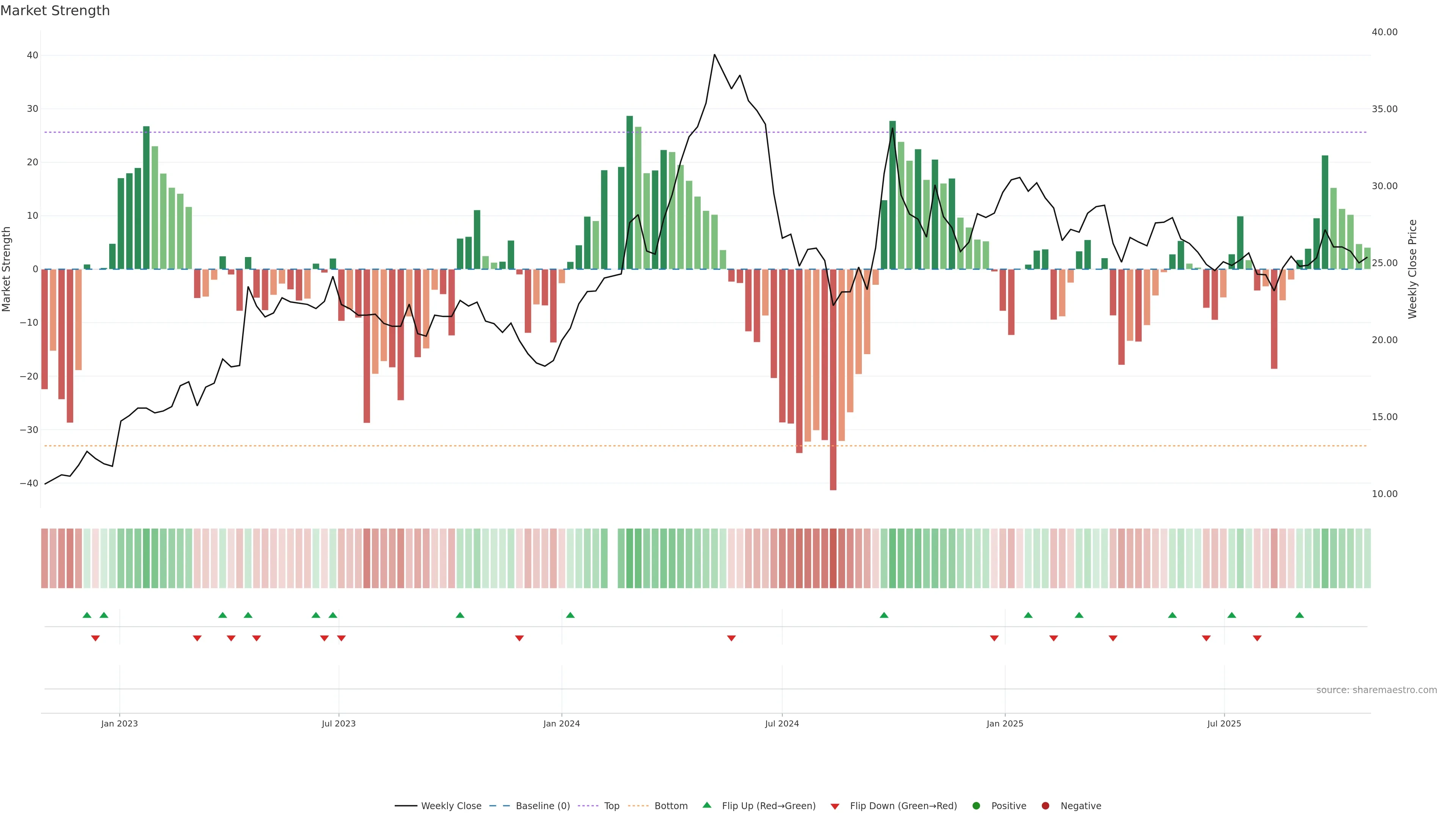Click the first green flip-up triangle marker
The width and height of the screenshot is (1456, 819).
pos(86,615)
